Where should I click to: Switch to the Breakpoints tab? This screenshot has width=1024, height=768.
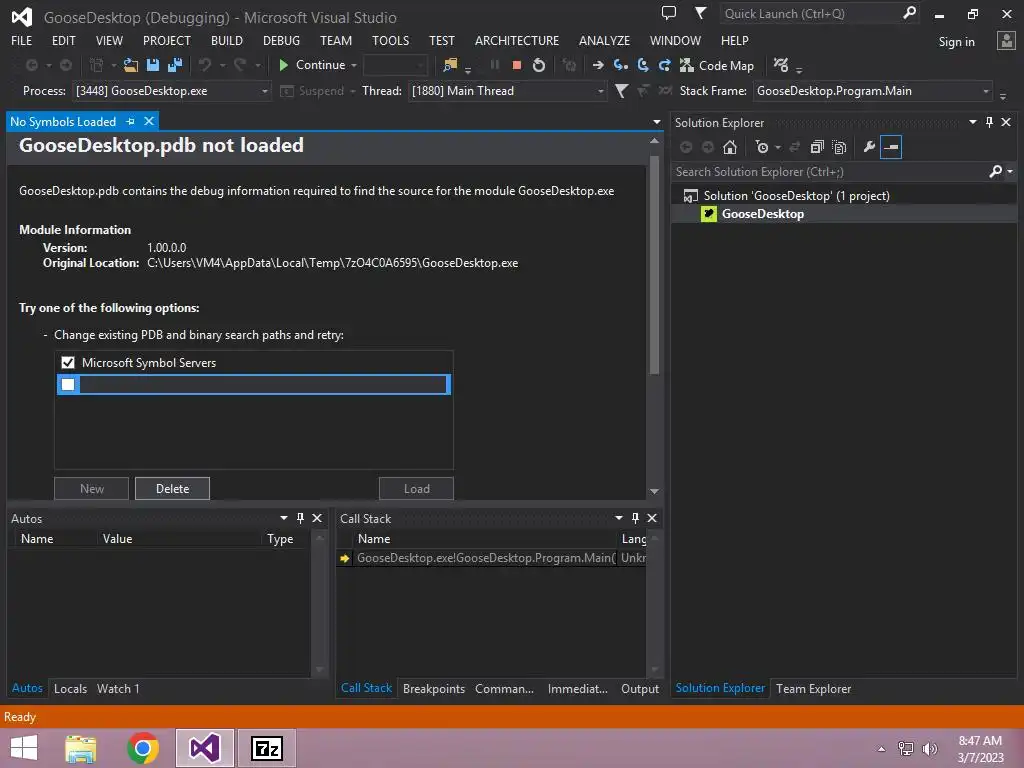click(434, 688)
